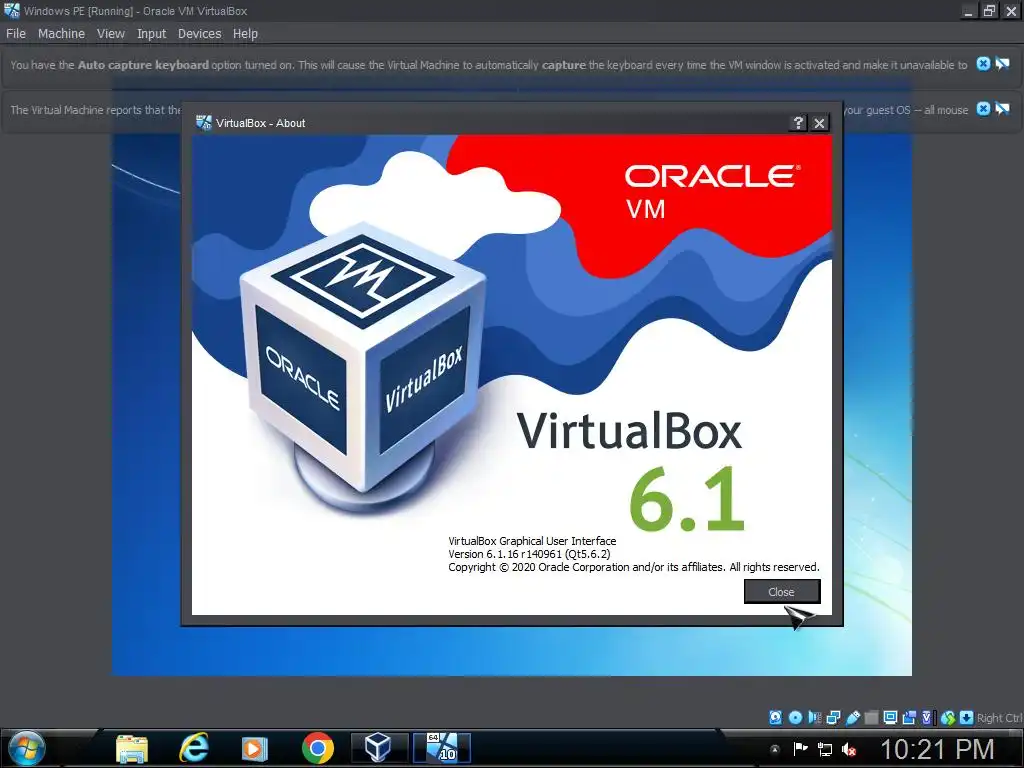Suppress the Auto capture keyboard message permanently
The width and height of the screenshot is (1024, 768).
pos(1002,63)
